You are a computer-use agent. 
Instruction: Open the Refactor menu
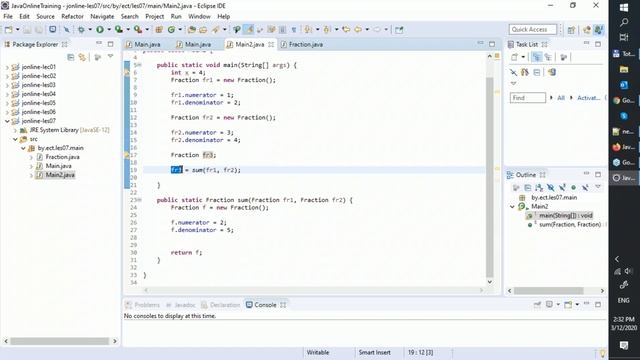[x=72, y=16]
